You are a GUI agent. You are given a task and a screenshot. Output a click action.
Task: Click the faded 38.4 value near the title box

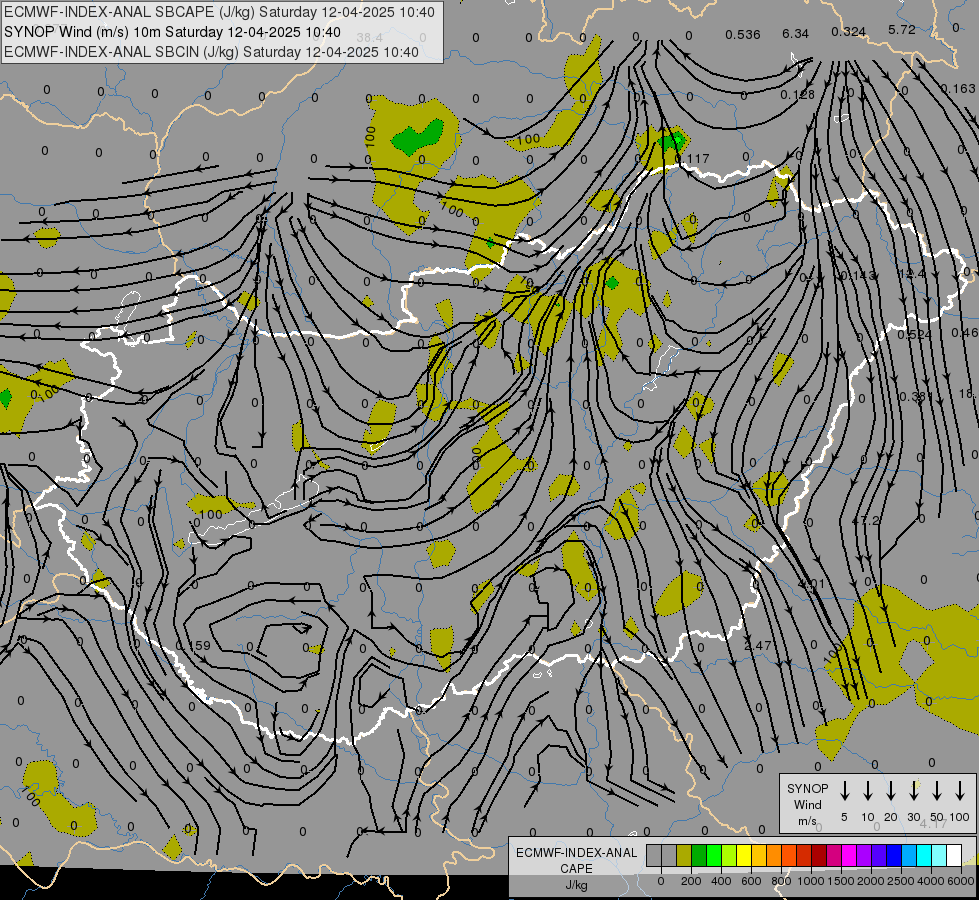(369, 38)
